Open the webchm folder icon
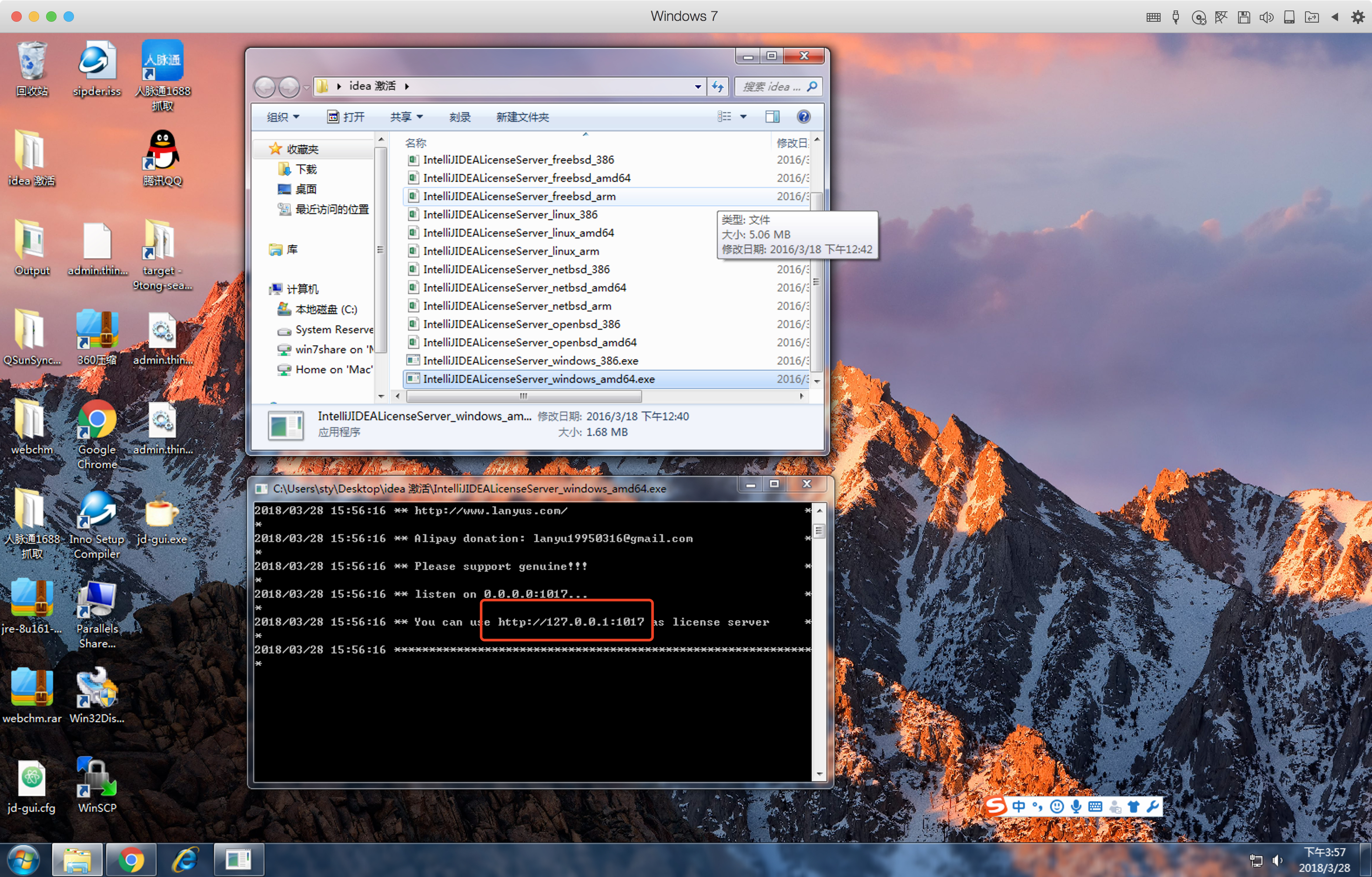The width and height of the screenshot is (1372, 877). coord(32,427)
